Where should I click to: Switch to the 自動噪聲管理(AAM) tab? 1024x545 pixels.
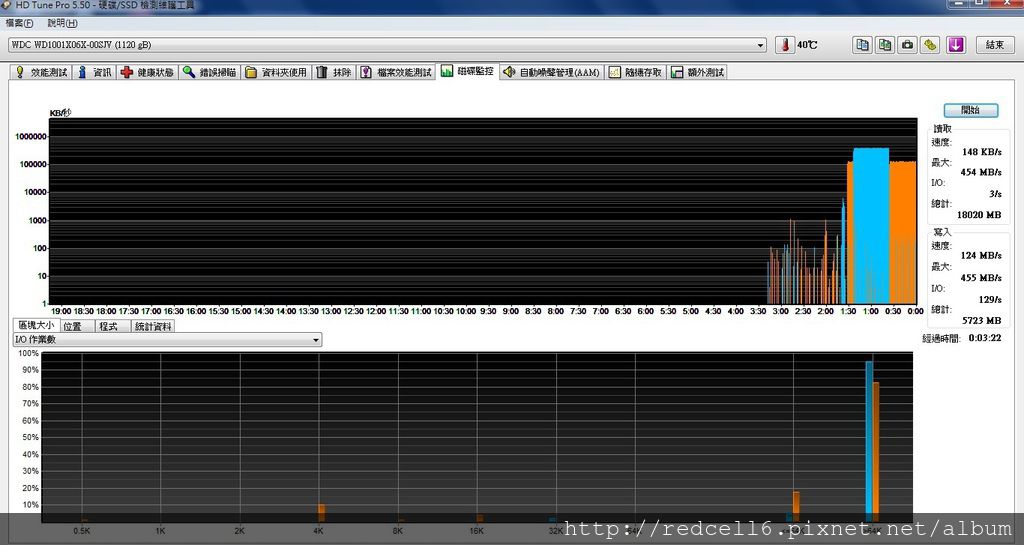(551, 72)
